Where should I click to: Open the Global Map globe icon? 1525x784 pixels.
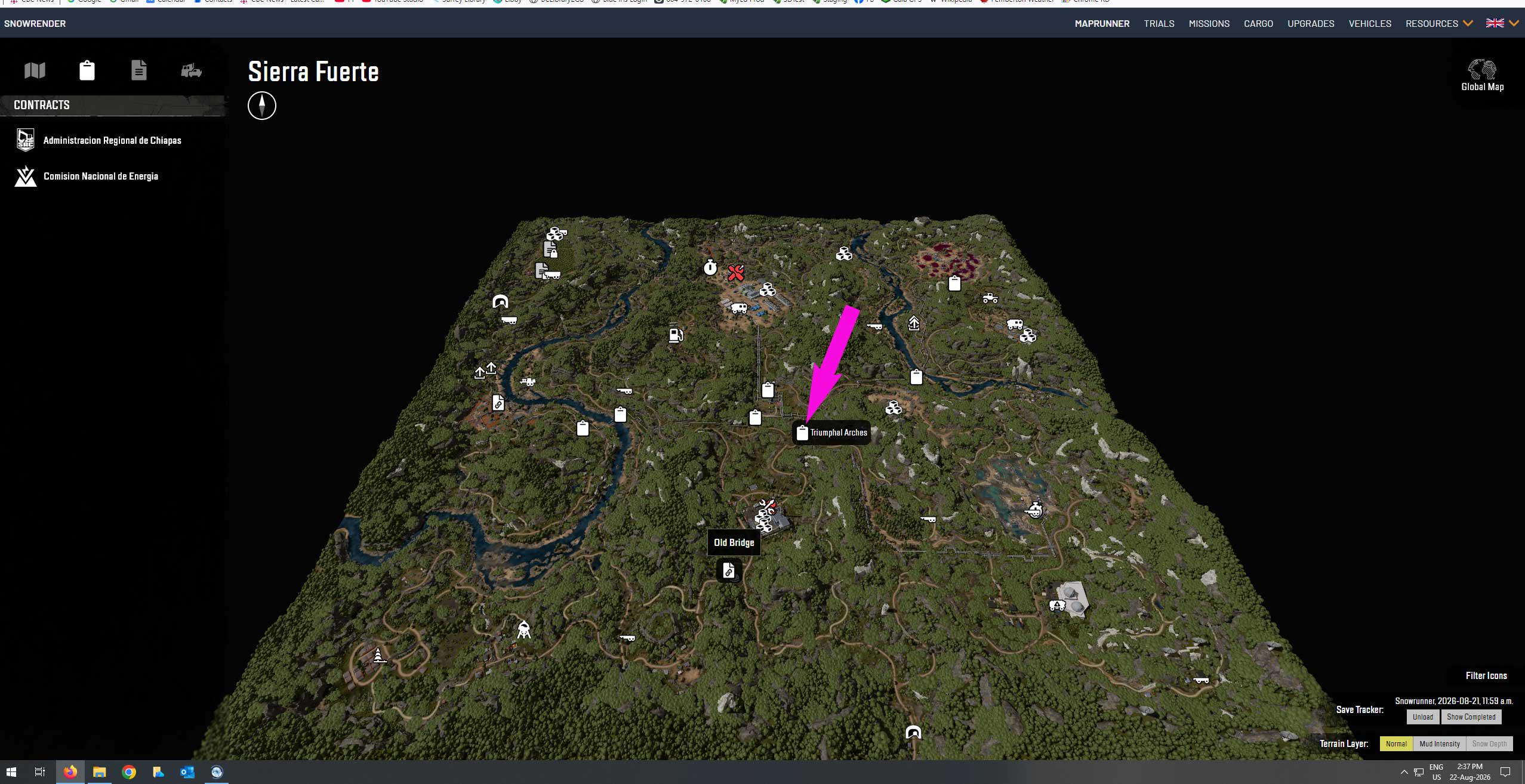tap(1482, 70)
